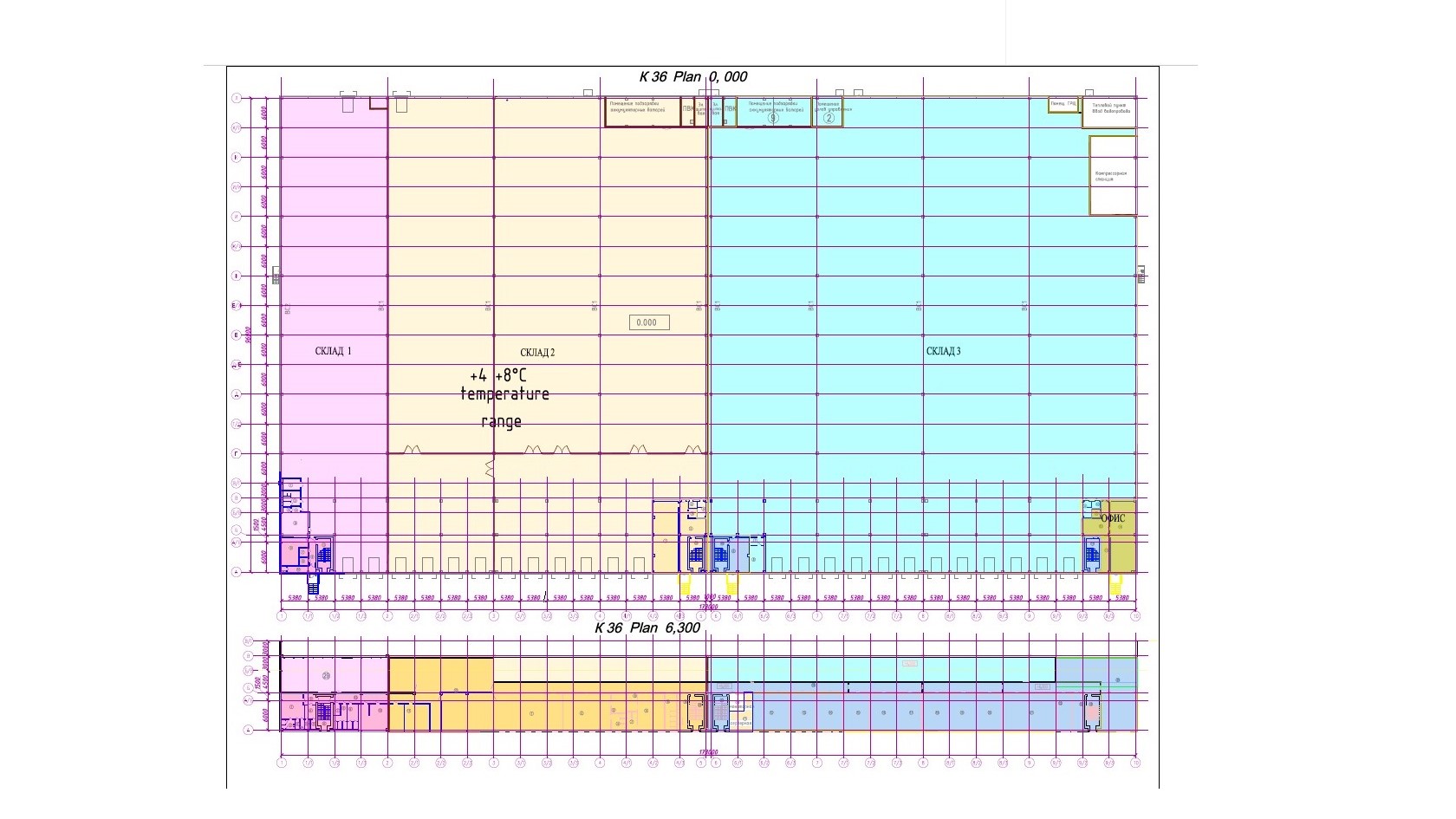
Task: Click the external ladder symbol on right wall
Action: click(1141, 276)
